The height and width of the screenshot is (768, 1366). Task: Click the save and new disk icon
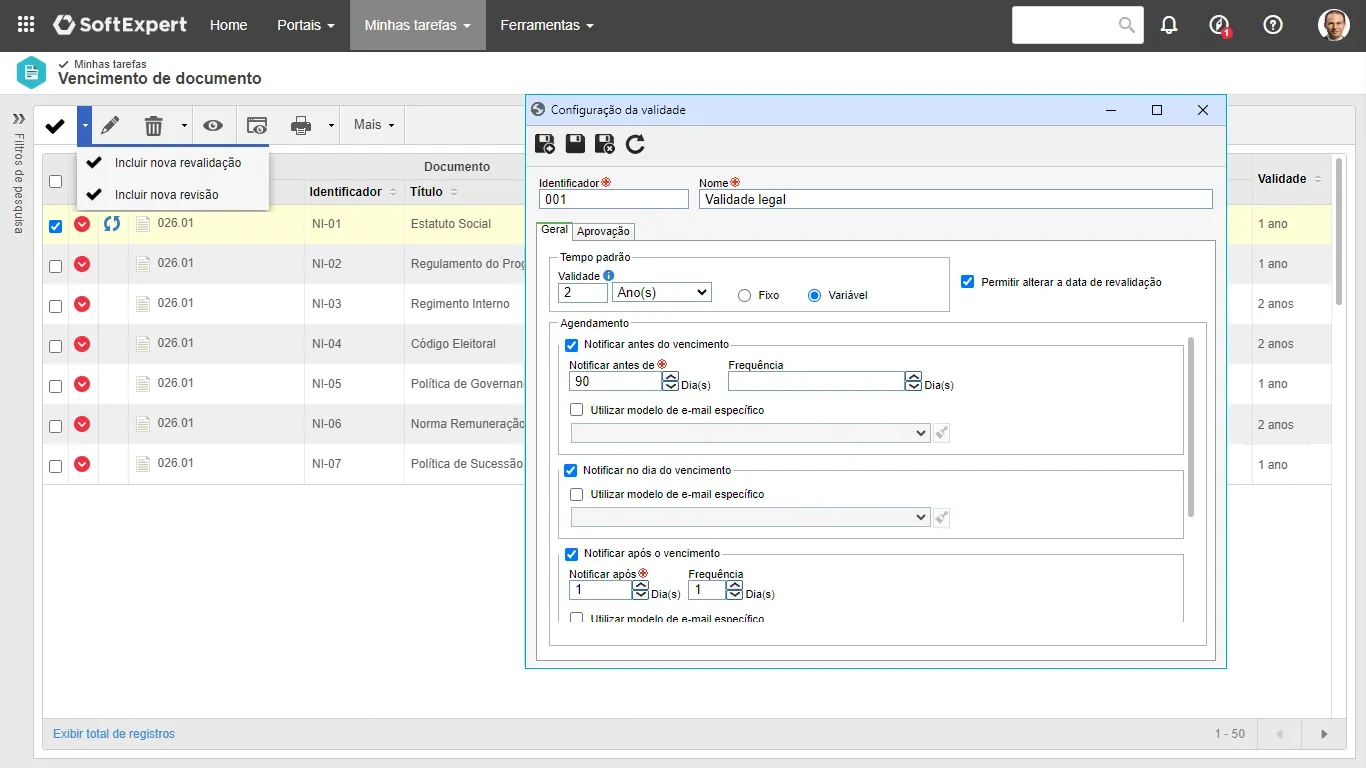pos(545,144)
